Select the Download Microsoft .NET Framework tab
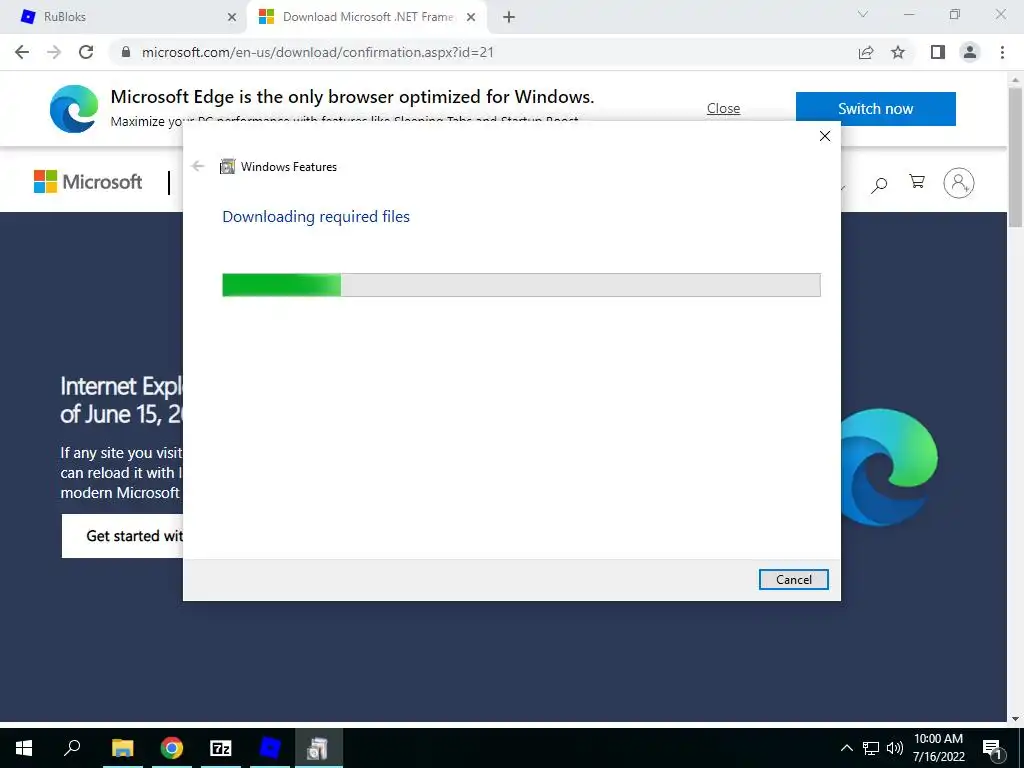 (x=366, y=17)
